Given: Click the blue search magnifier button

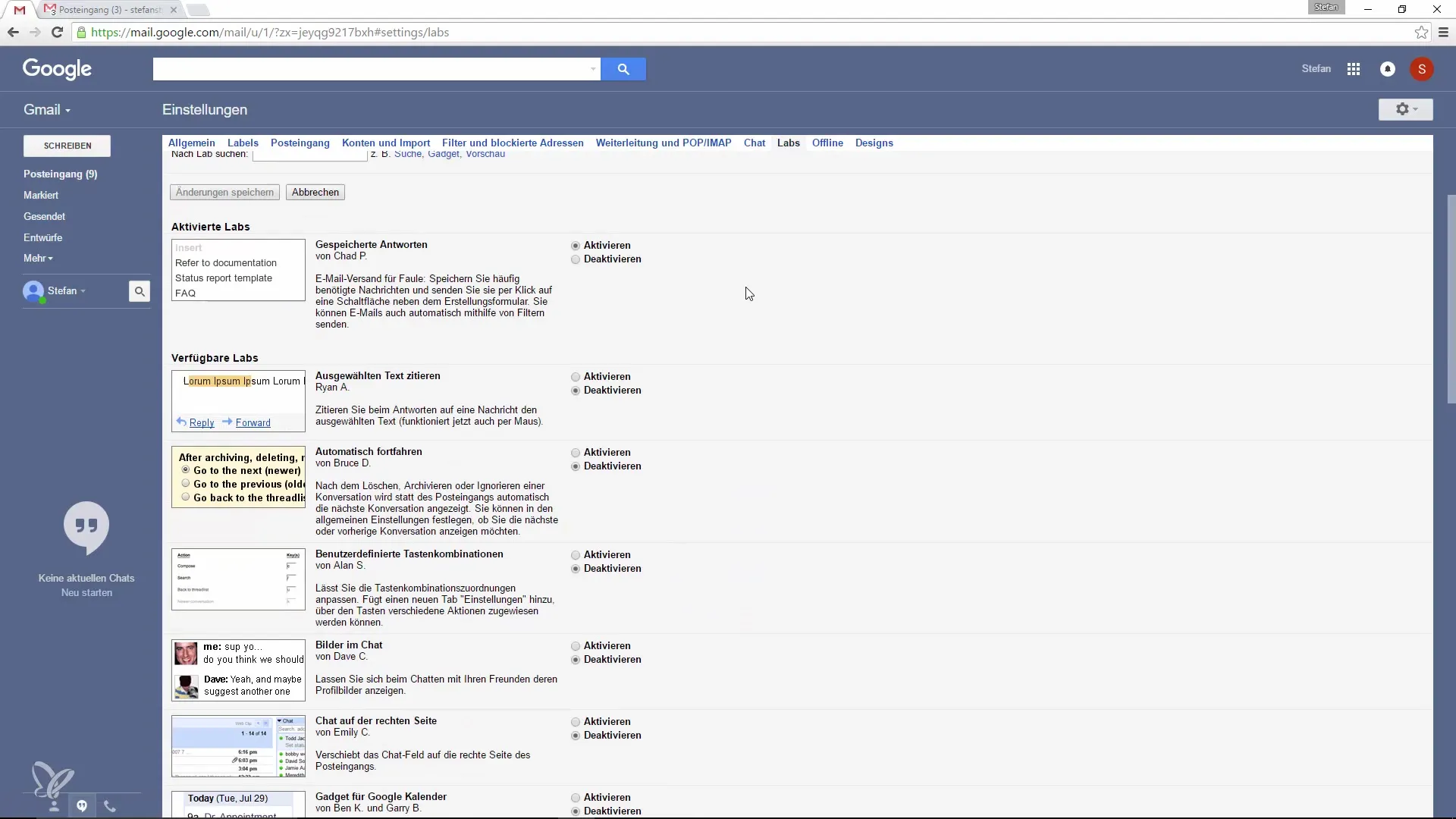Looking at the screenshot, I should [x=623, y=69].
